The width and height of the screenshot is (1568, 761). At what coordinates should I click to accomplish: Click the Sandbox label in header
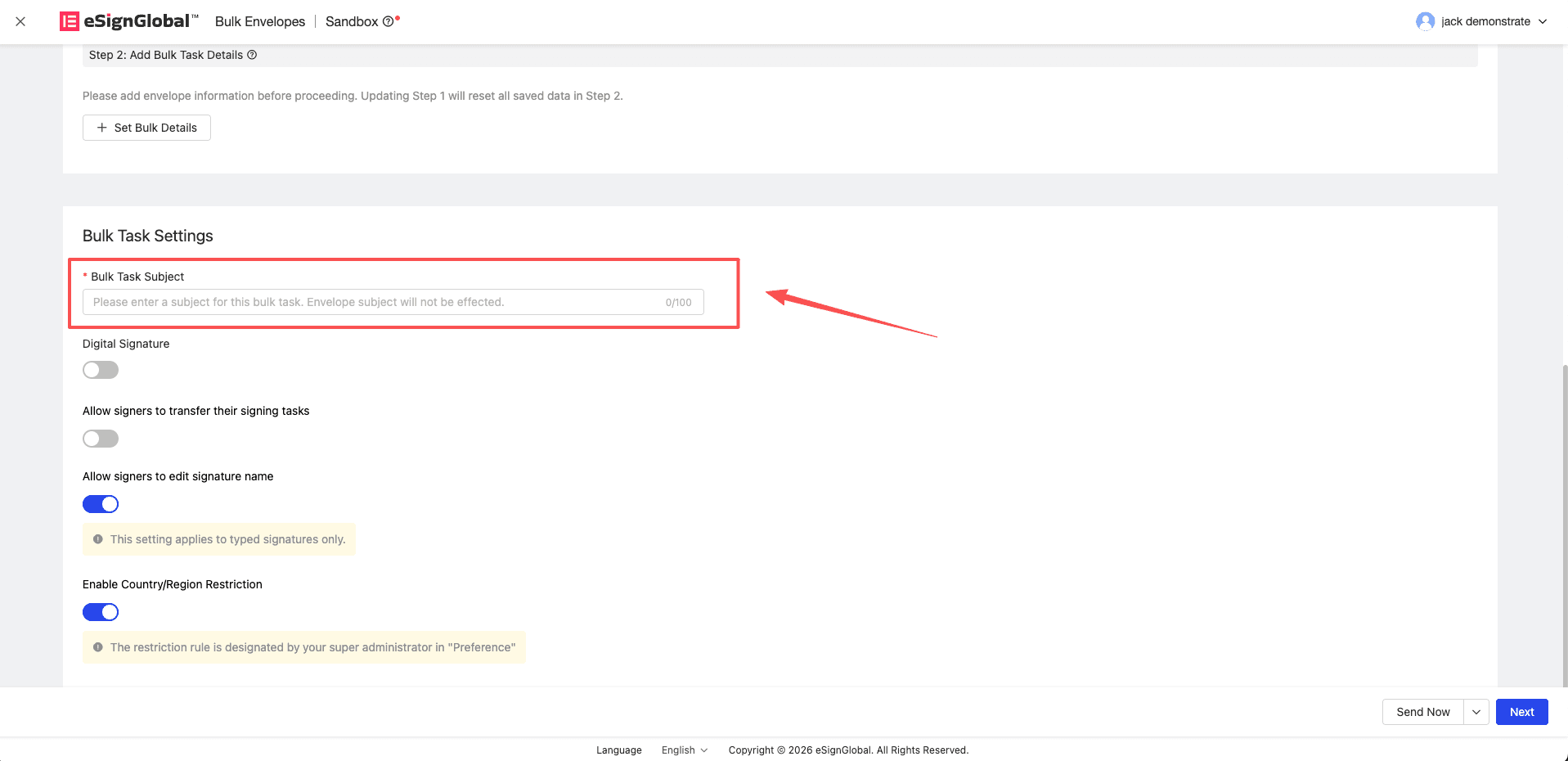coord(352,21)
